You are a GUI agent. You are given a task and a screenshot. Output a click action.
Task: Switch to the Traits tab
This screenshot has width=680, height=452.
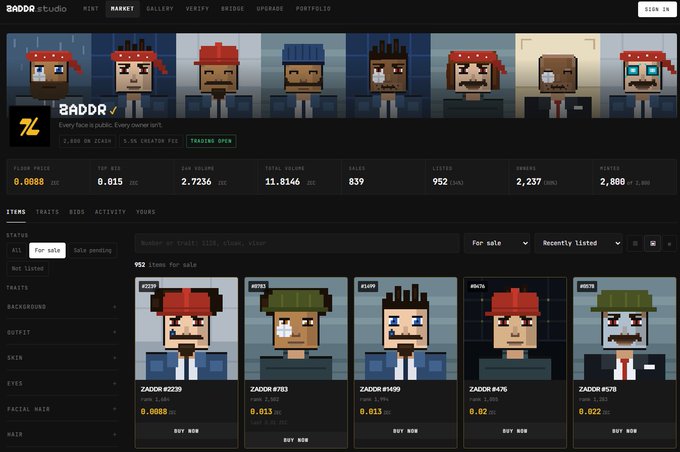pyautogui.click(x=47, y=212)
